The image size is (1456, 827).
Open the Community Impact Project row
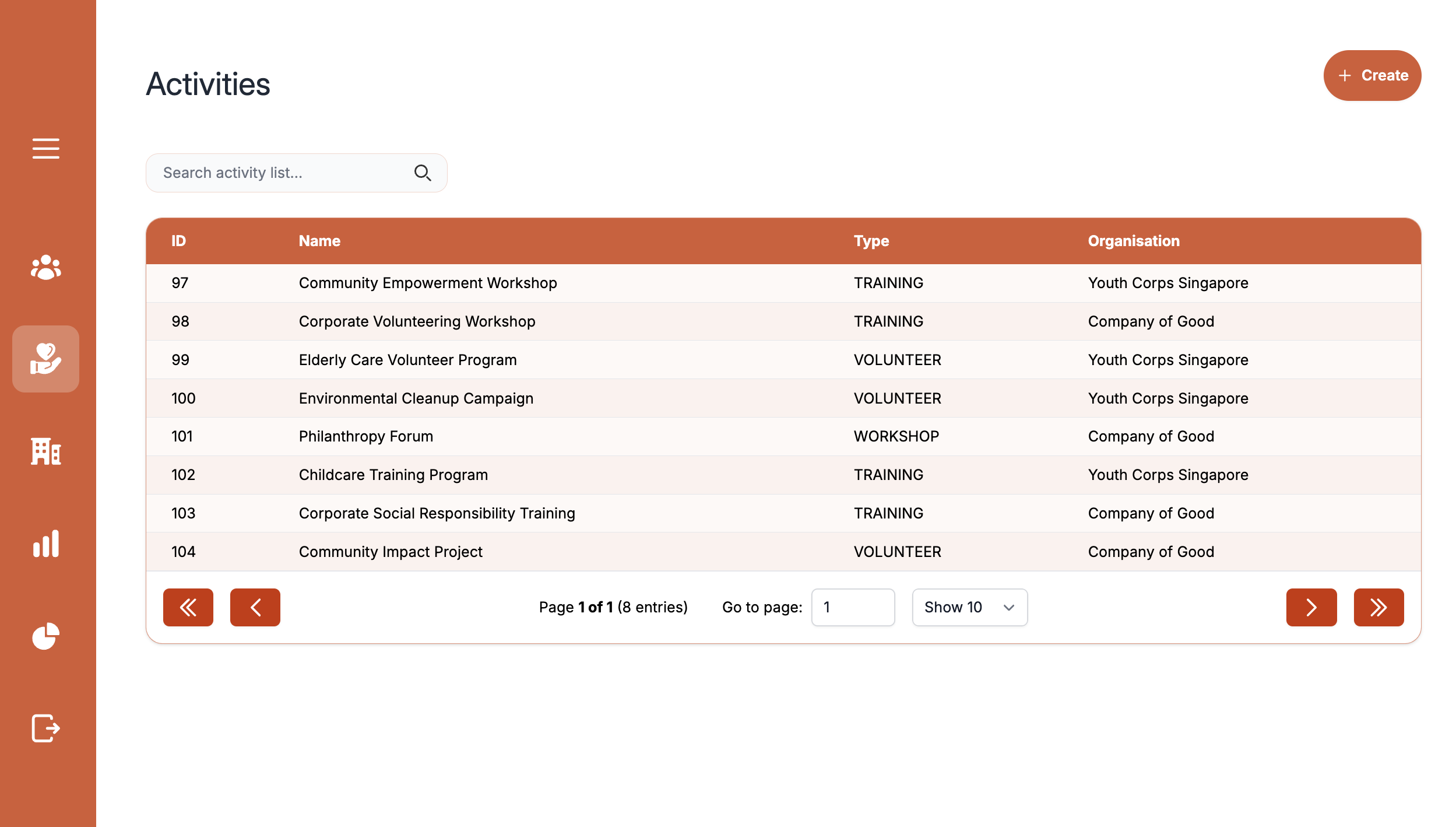391,552
